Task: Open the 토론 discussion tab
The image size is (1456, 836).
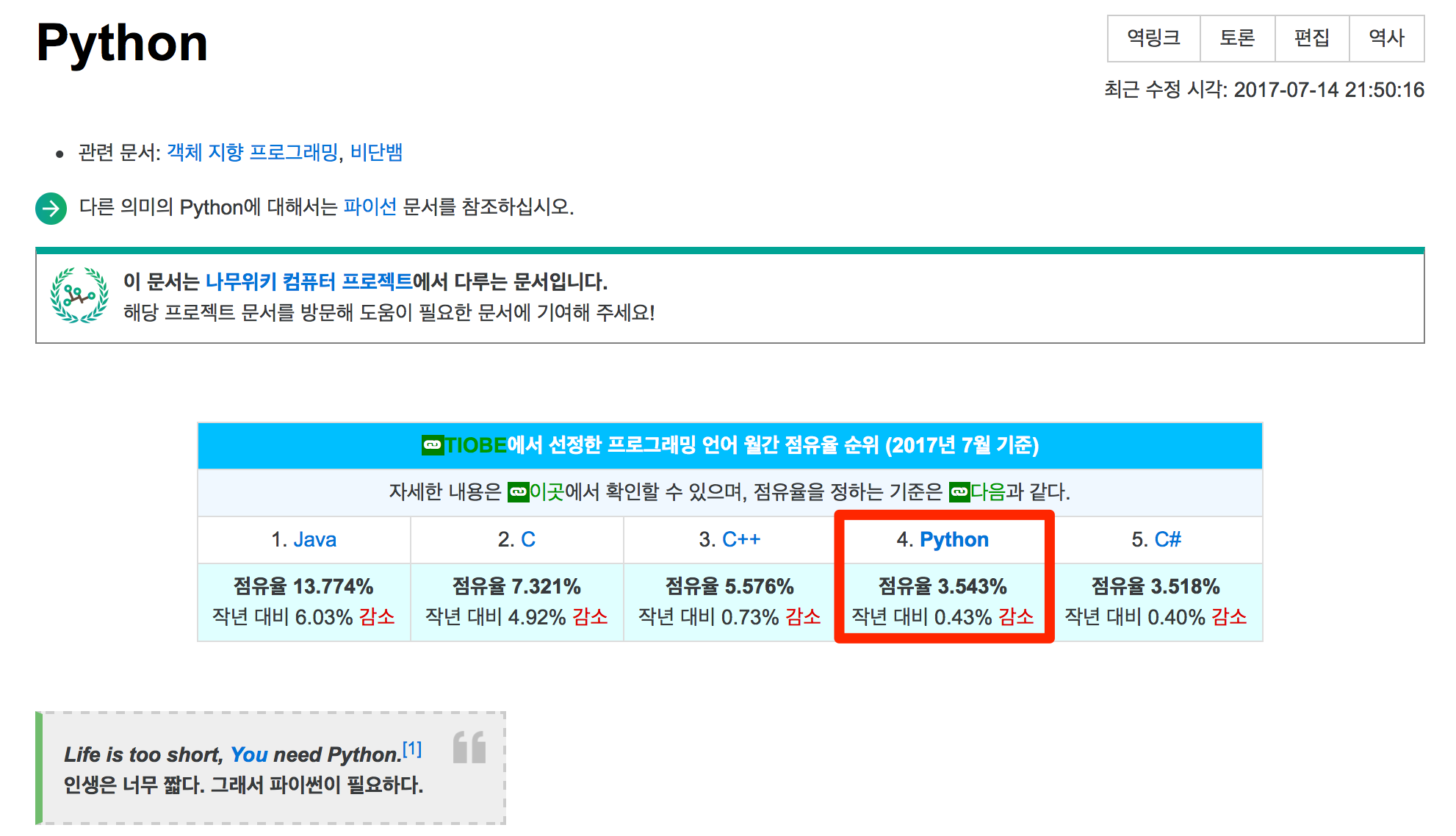Action: tap(1237, 38)
